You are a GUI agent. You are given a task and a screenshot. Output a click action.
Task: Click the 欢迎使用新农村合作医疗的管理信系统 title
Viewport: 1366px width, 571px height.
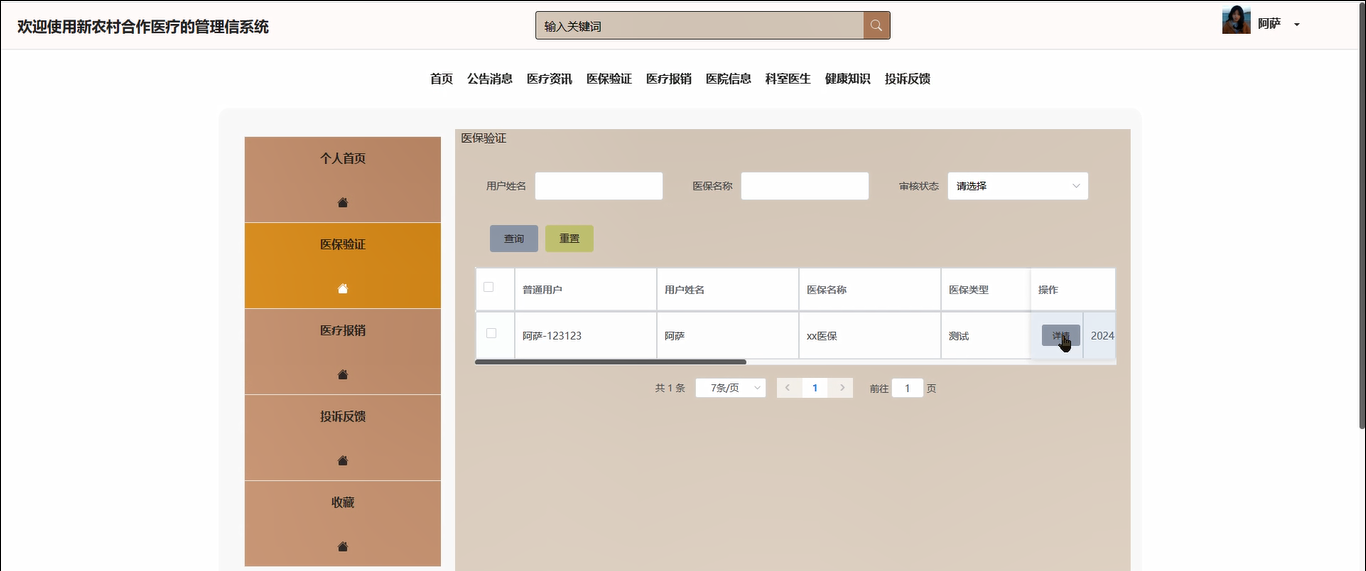143,27
